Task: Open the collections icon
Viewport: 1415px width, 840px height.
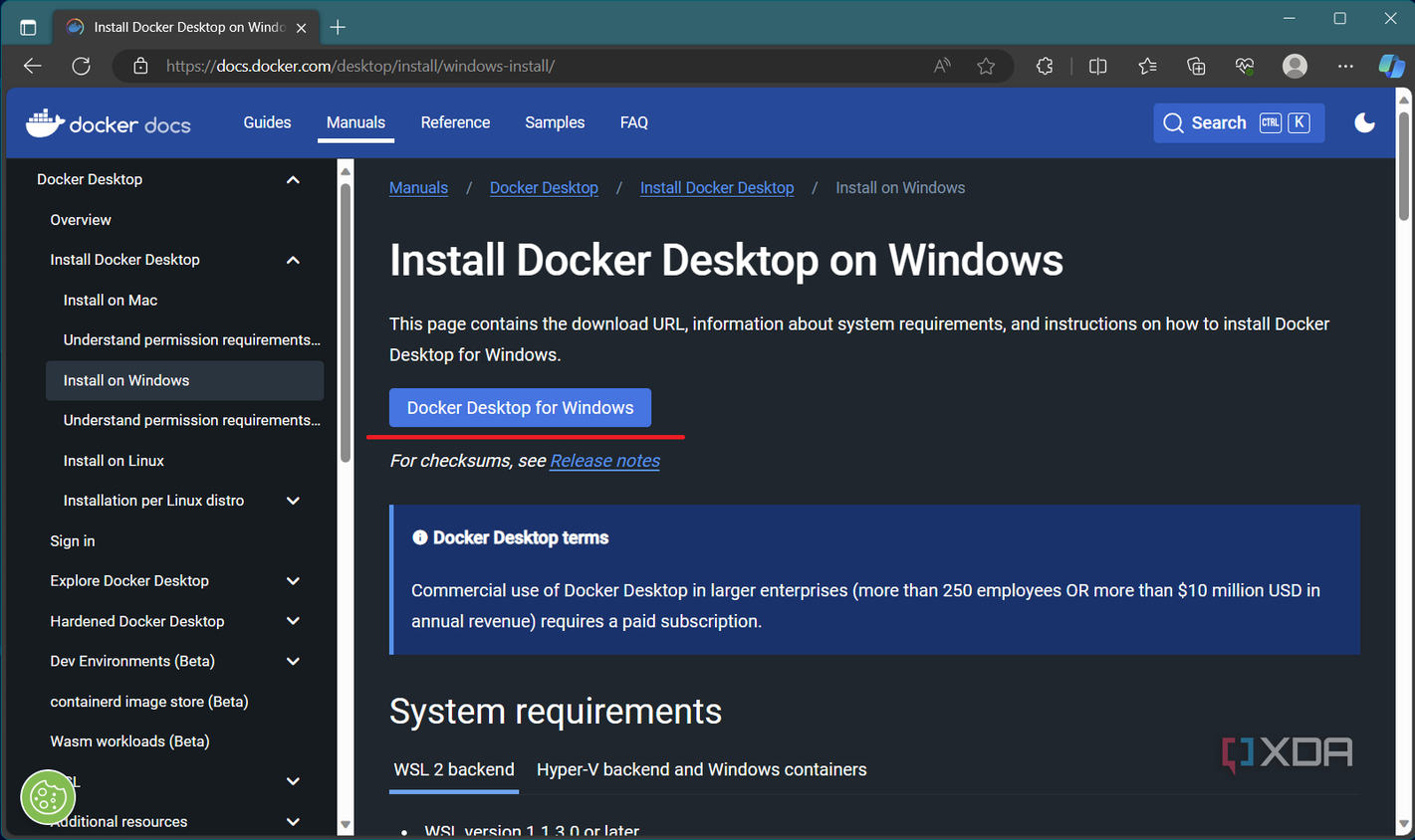Action: click(1196, 66)
